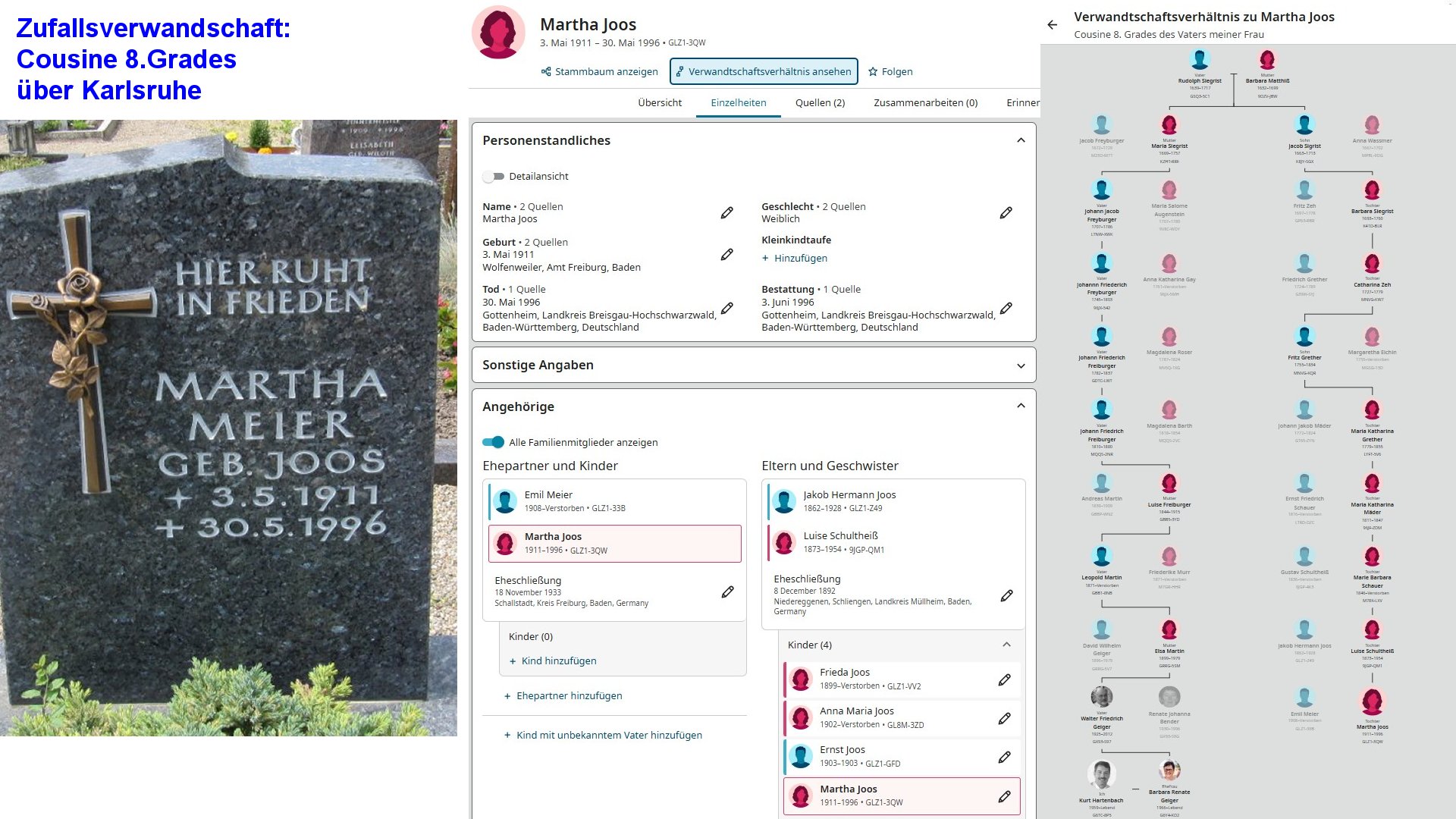The image size is (1456, 819).
Task: Collapse the Kinder (4) list
Action: point(1006,645)
